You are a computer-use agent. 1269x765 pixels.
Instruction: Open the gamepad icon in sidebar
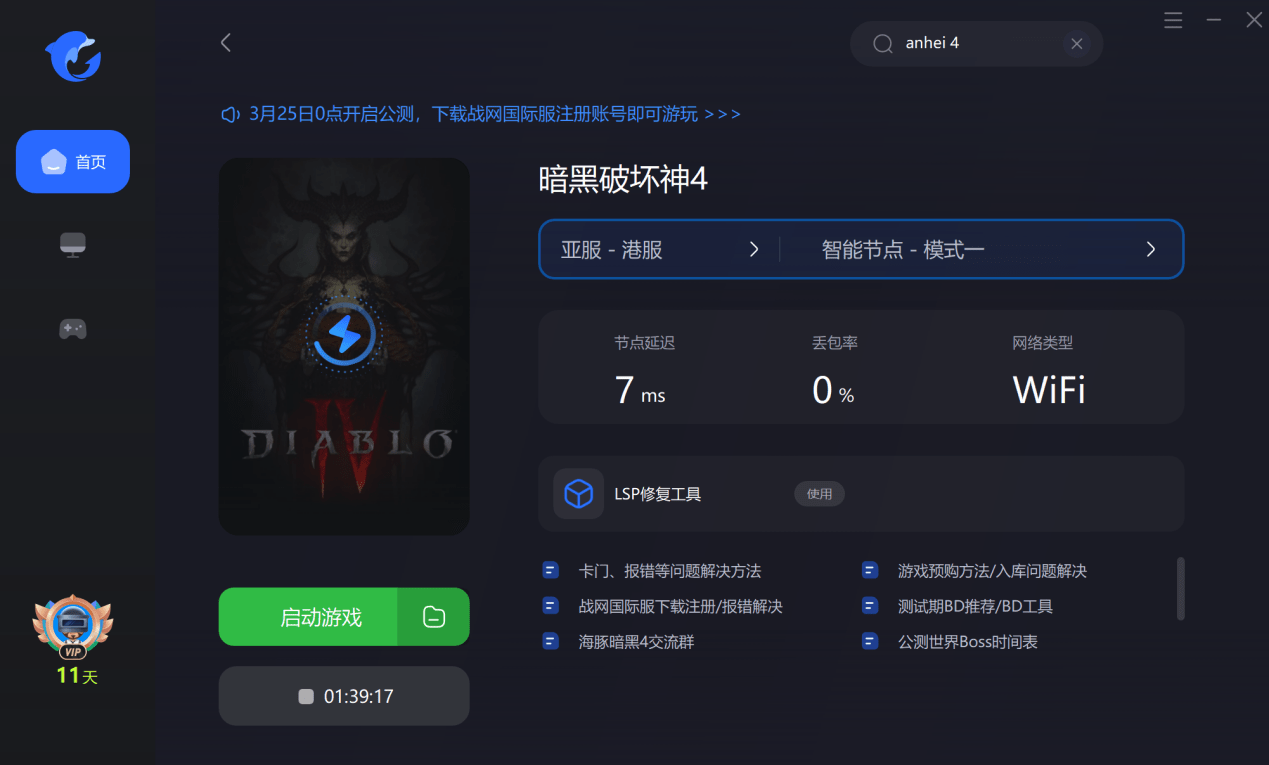[x=73, y=328]
